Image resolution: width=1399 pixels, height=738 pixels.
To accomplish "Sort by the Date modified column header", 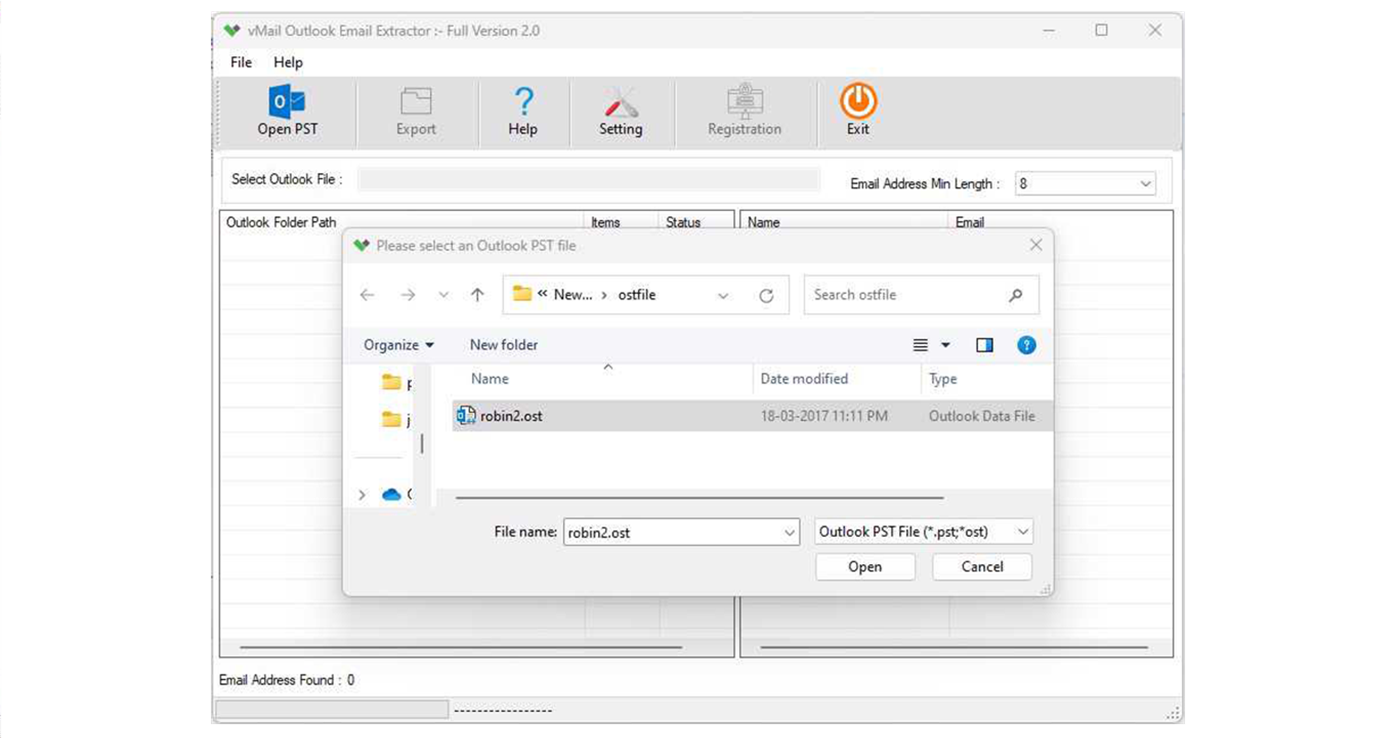I will point(804,379).
